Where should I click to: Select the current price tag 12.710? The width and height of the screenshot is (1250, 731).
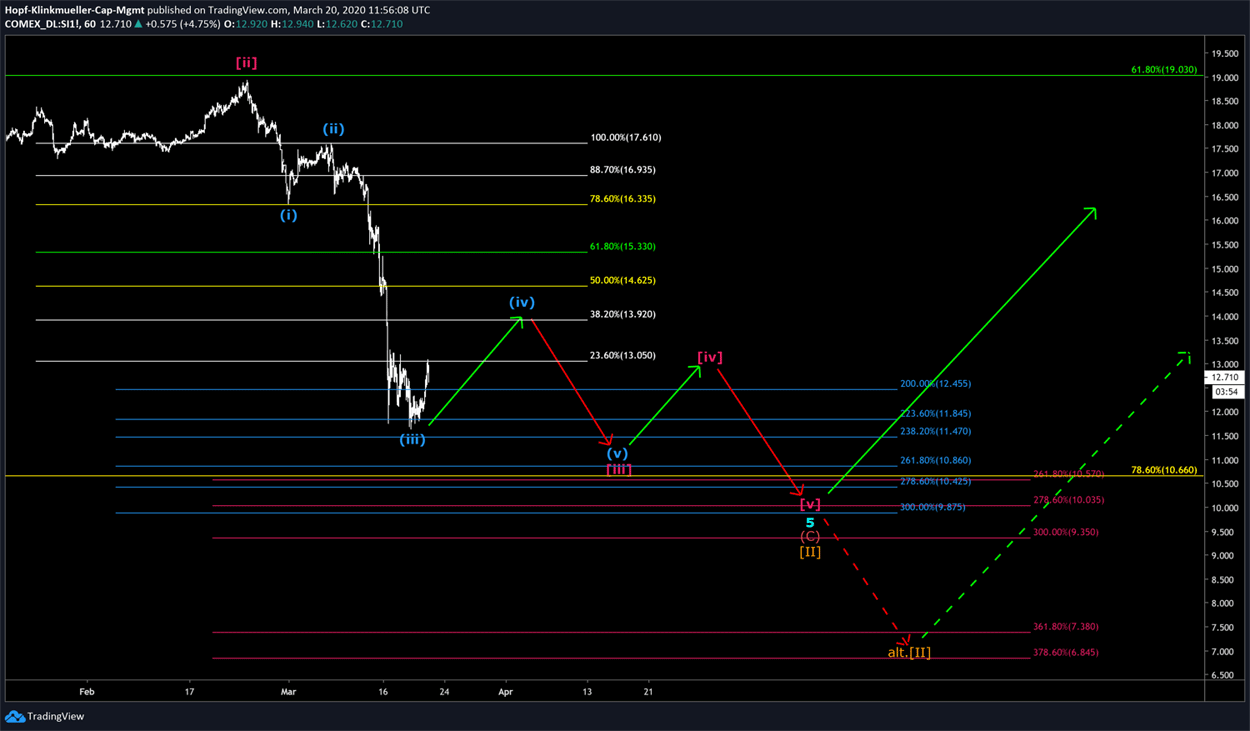[x=1224, y=377]
